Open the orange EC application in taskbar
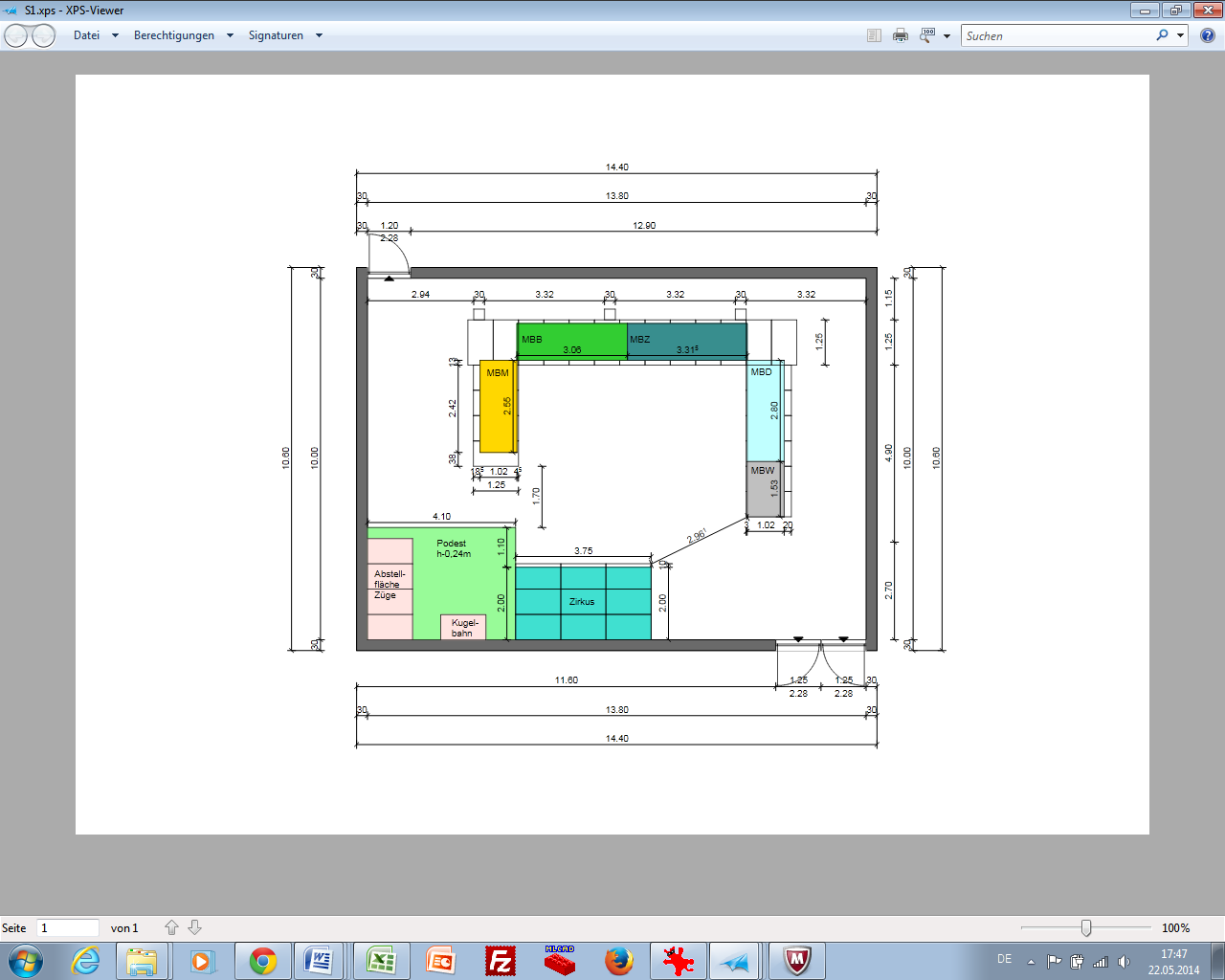This screenshot has height=980, width=1225. (441, 961)
